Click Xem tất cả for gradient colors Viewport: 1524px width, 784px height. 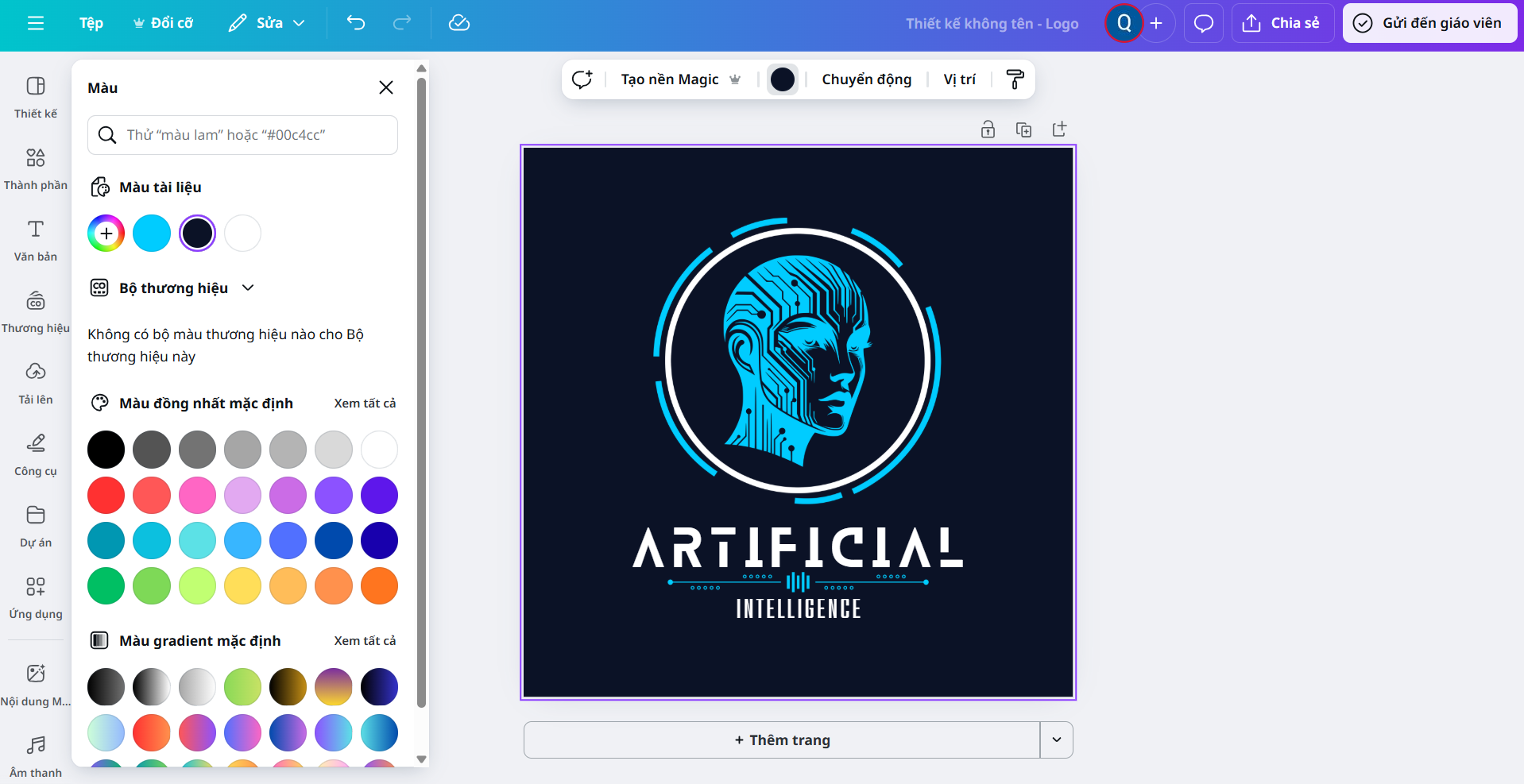coord(365,640)
